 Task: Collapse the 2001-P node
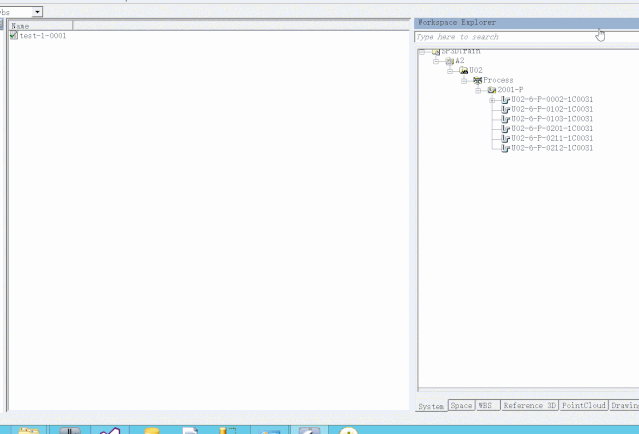click(x=478, y=90)
